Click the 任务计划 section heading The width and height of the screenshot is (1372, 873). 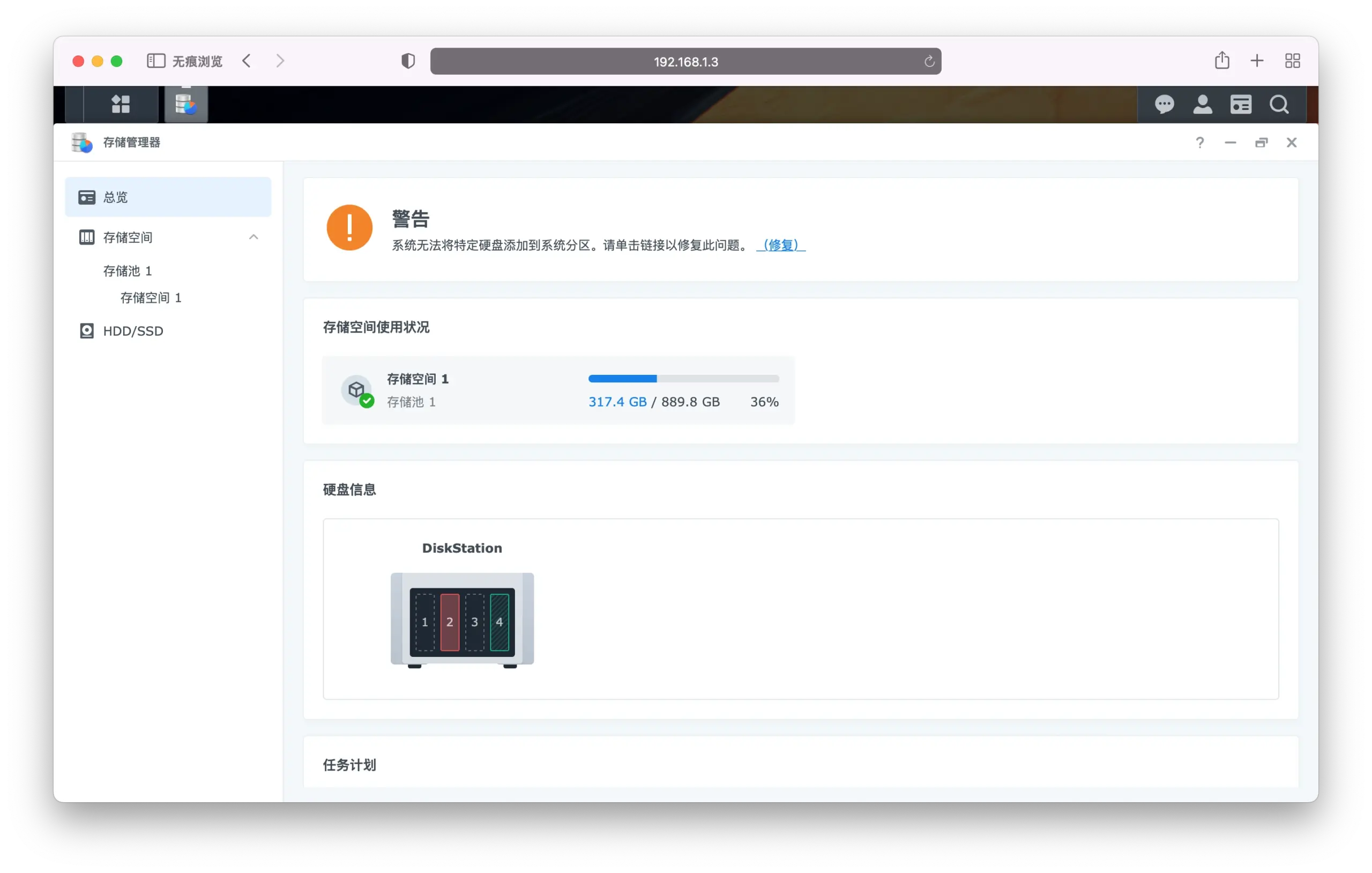point(349,765)
